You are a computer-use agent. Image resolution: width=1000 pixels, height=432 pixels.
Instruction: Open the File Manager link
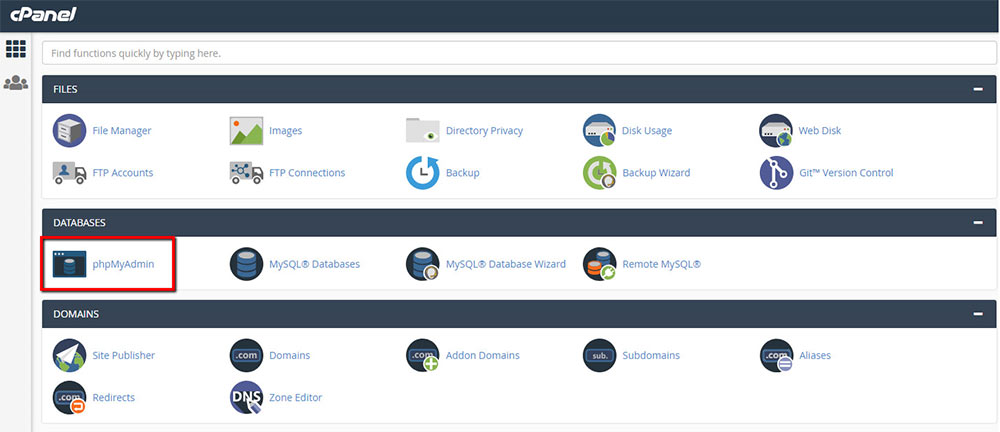[x=122, y=131]
